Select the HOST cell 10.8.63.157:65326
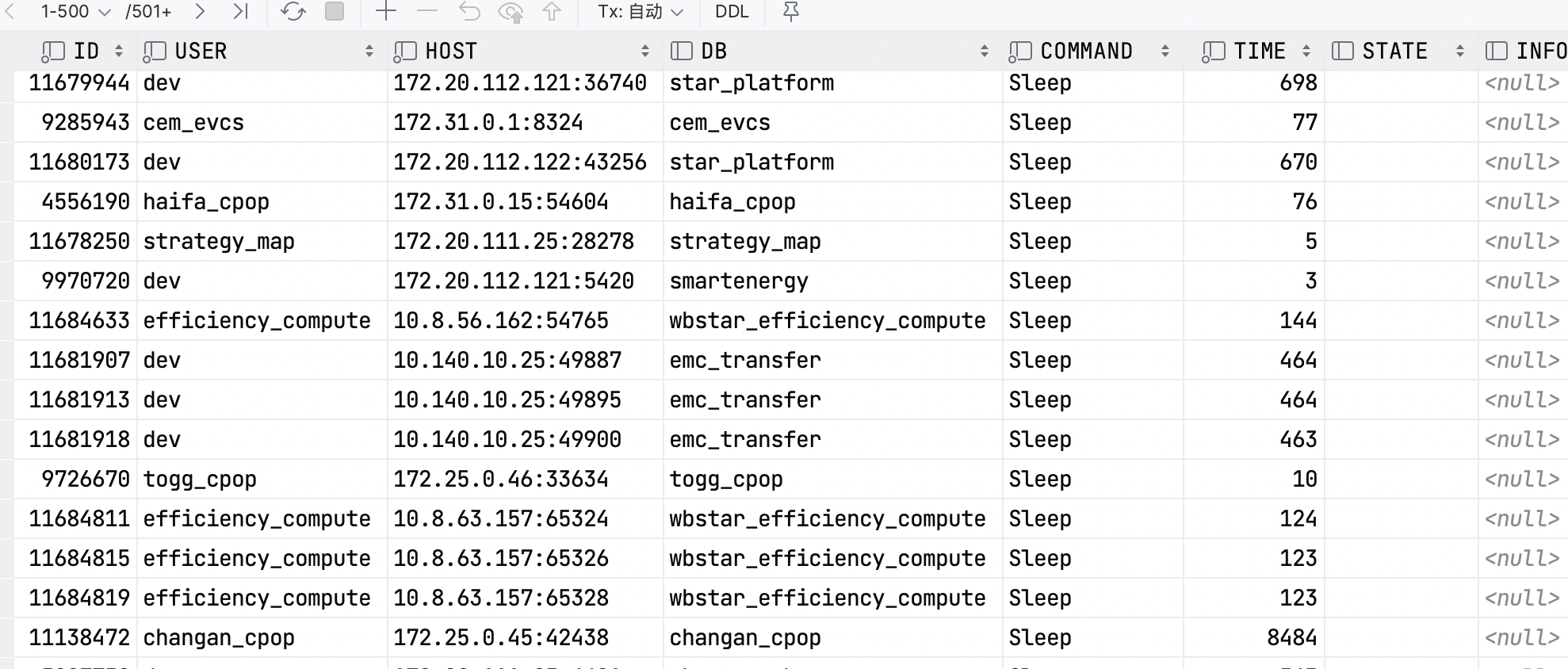Screen dimensions: 1568x669 (x=526, y=558)
